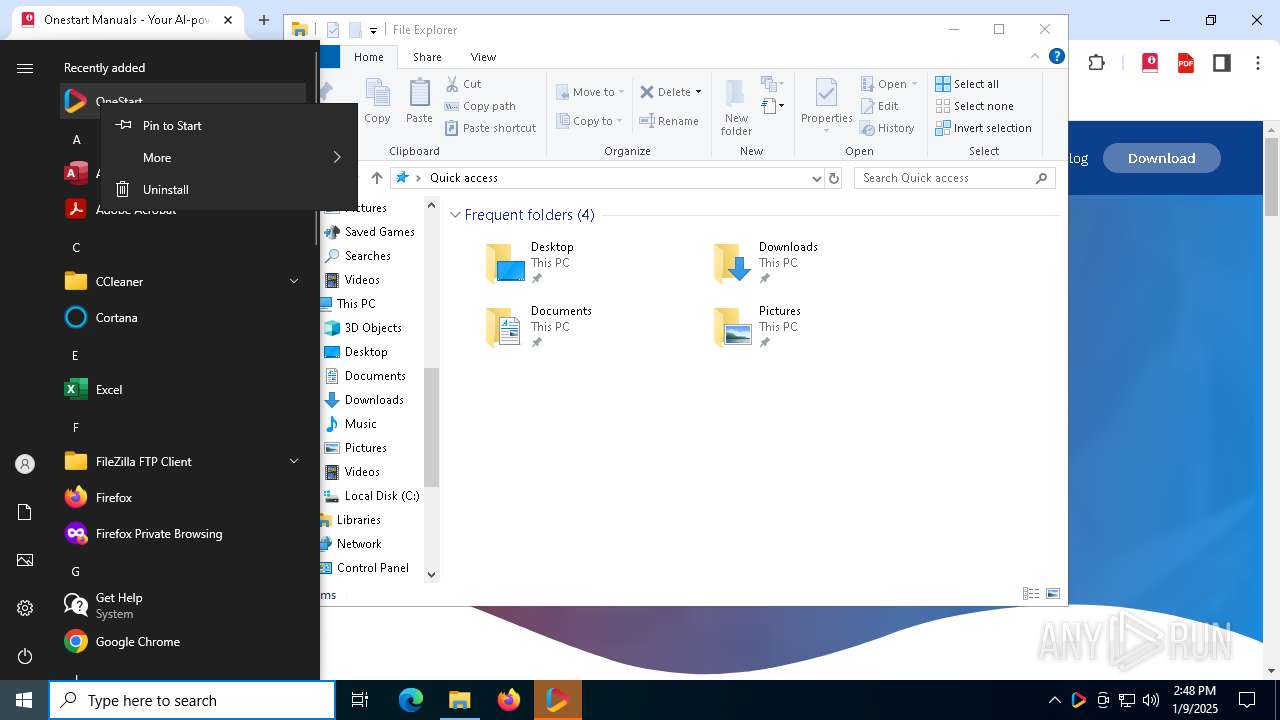Open the More submenu in context menu
The image size is (1280, 720).
(x=229, y=157)
